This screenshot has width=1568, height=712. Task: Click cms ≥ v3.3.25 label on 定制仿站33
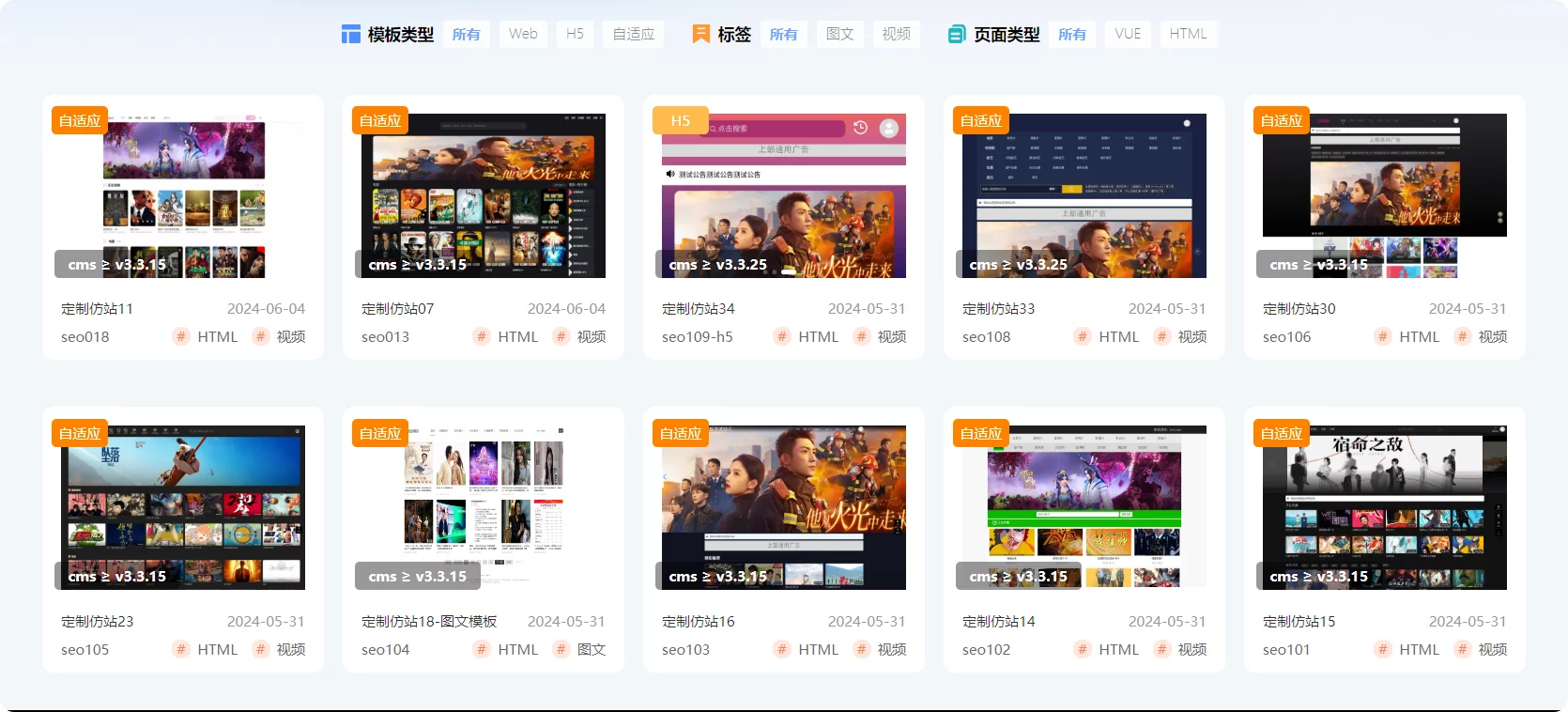point(1019,264)
